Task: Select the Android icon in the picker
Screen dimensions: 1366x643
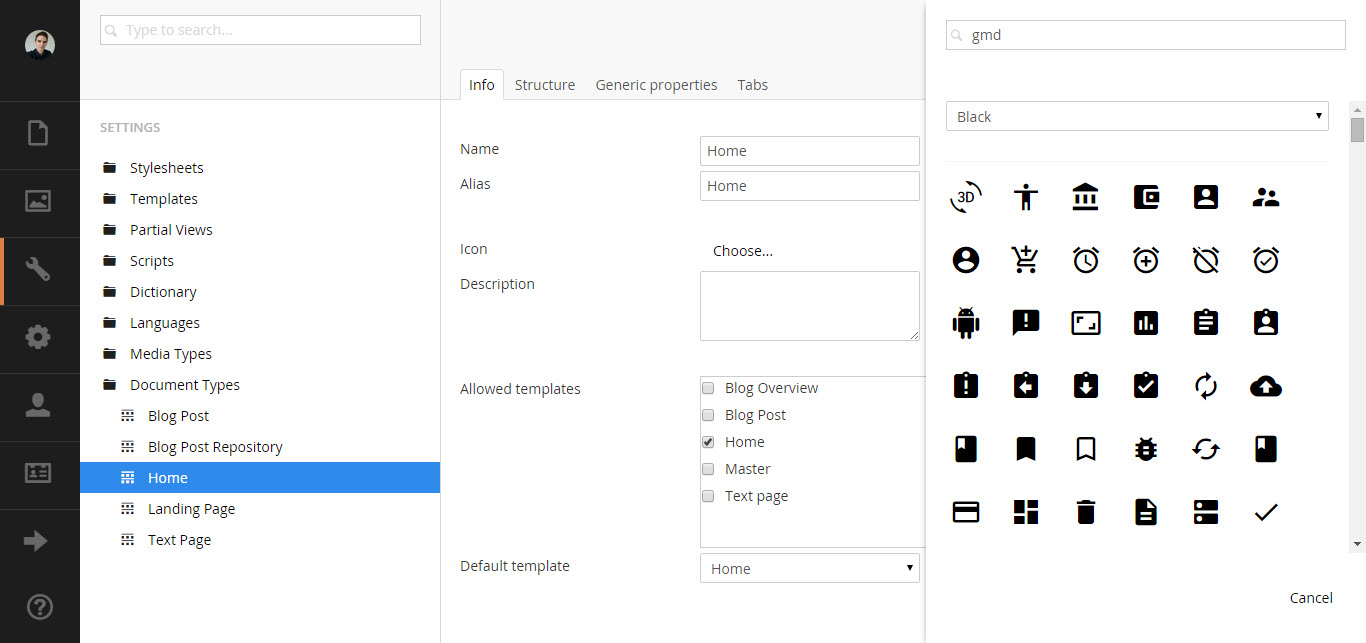Action: (965, 322)
